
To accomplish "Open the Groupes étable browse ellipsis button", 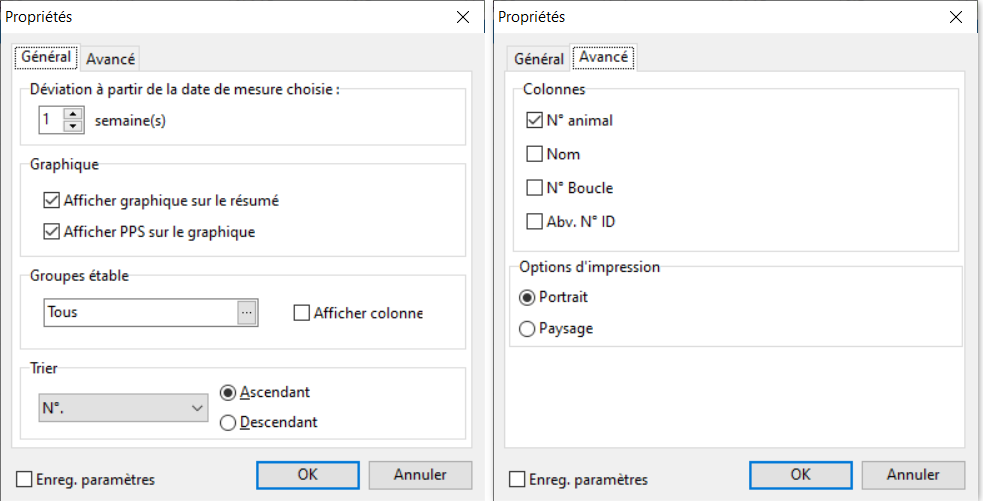I will pyautogui.click(x=247, y=312).
